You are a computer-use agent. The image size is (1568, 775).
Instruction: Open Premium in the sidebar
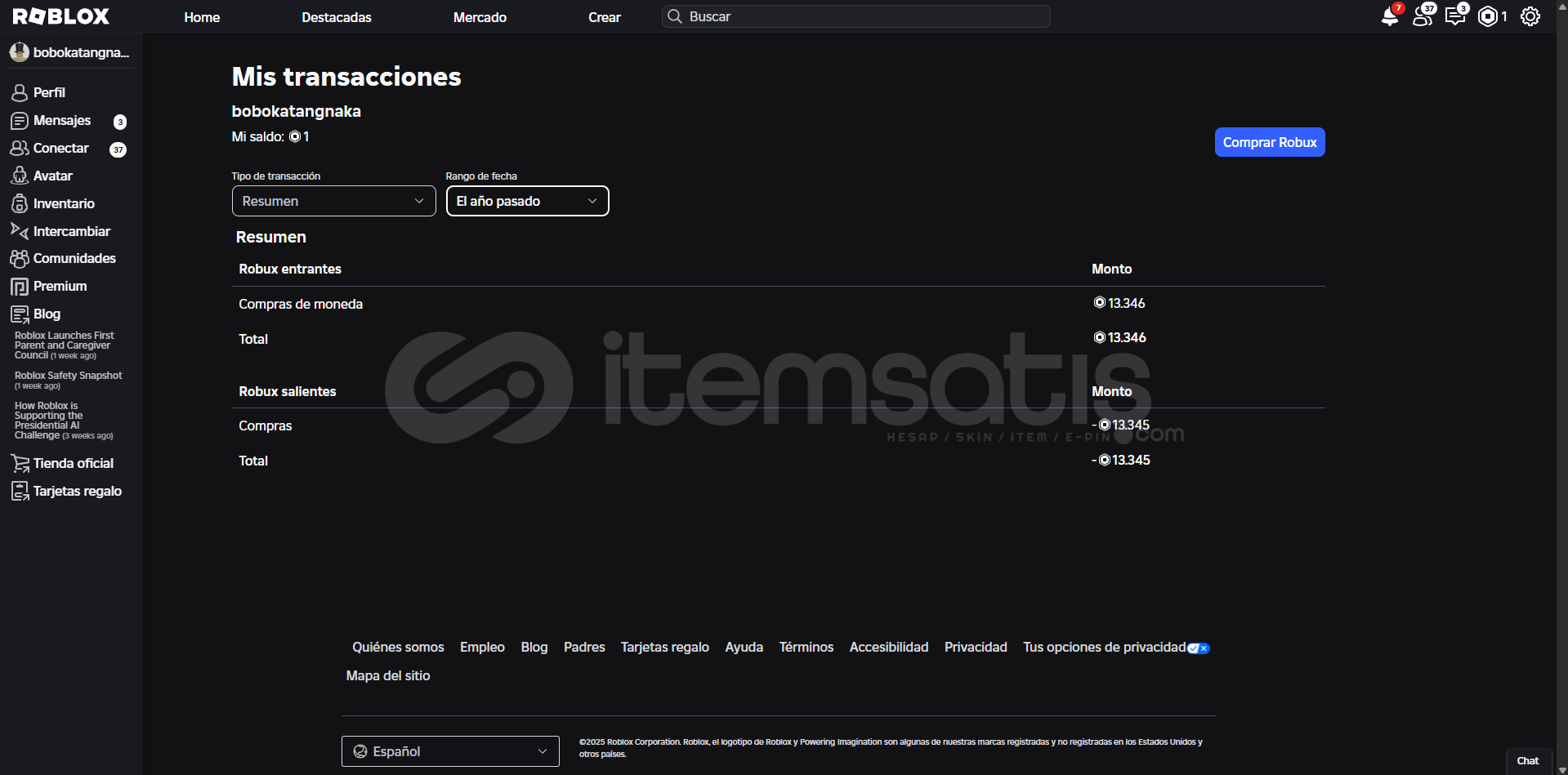60,286
